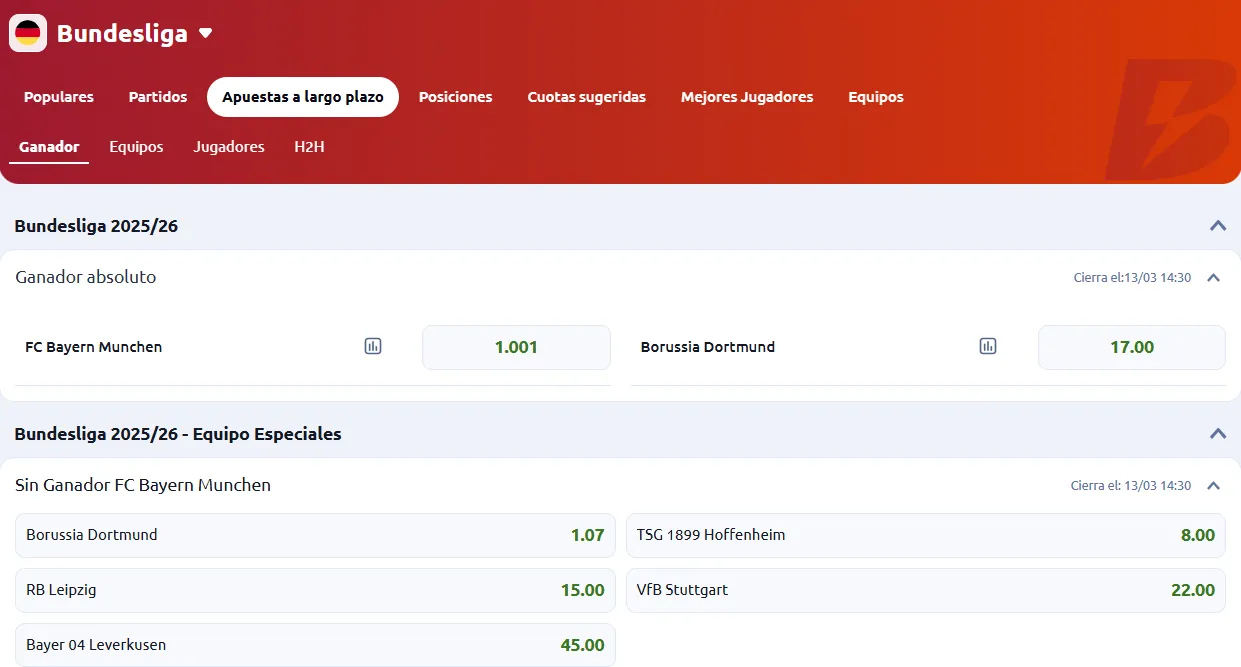Collapse the Equipo Especiales section

(1218, 433)
